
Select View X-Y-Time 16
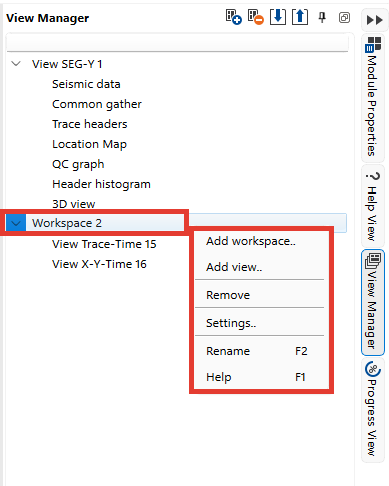coord(99,264)
